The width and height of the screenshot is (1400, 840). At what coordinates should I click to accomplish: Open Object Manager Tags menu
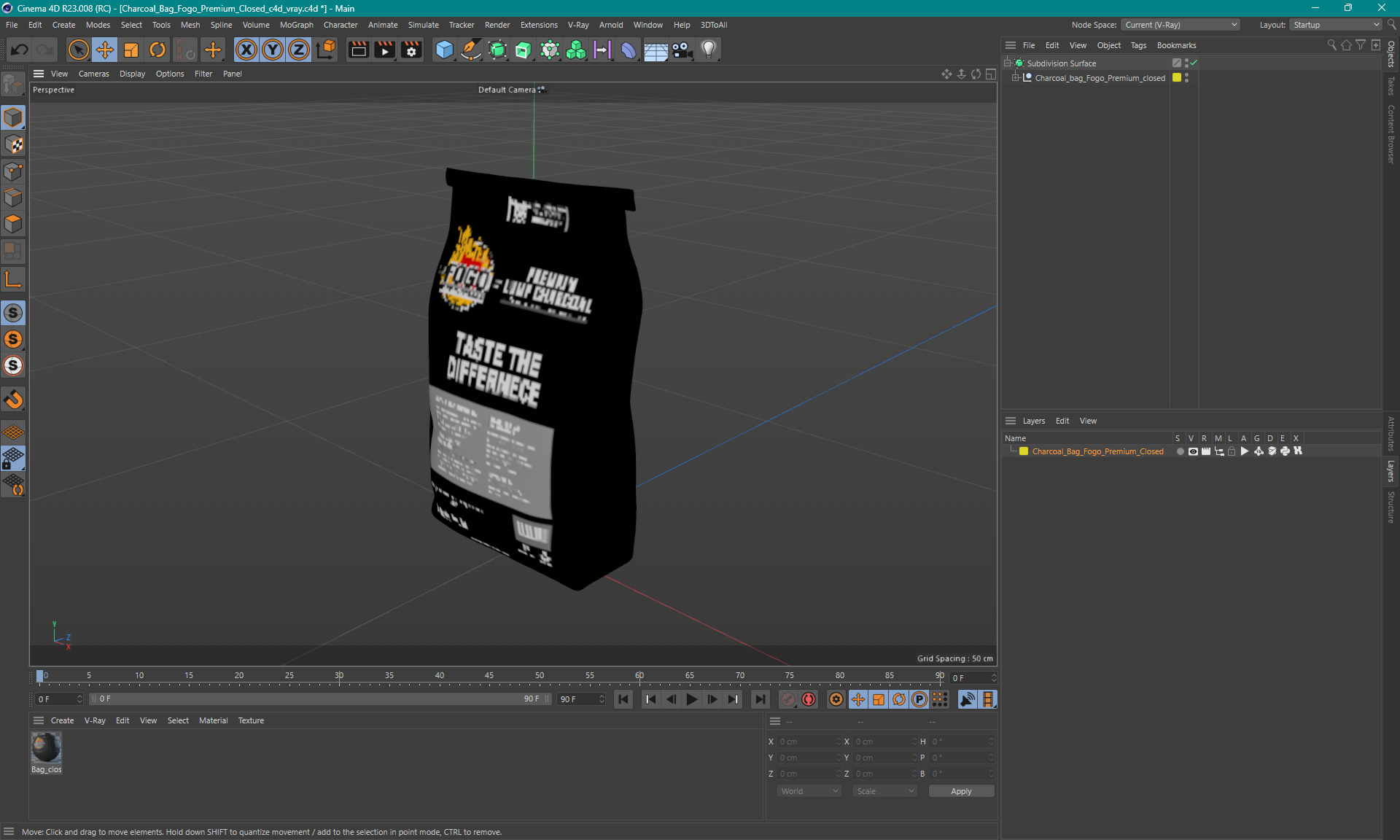1138,45
